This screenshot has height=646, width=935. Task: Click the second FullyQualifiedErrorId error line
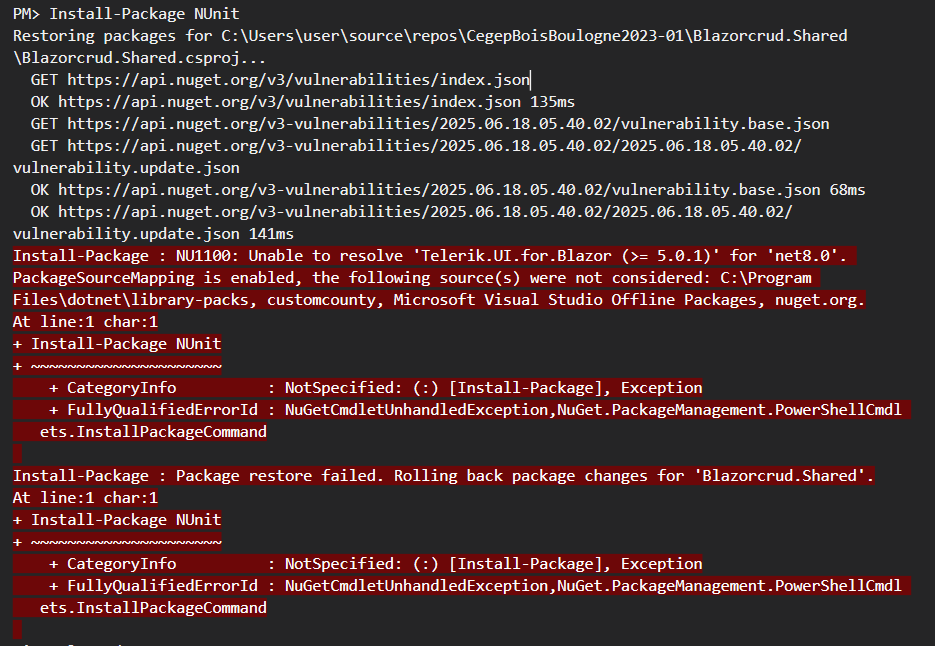pyautogui.click(x=475, y=586)
